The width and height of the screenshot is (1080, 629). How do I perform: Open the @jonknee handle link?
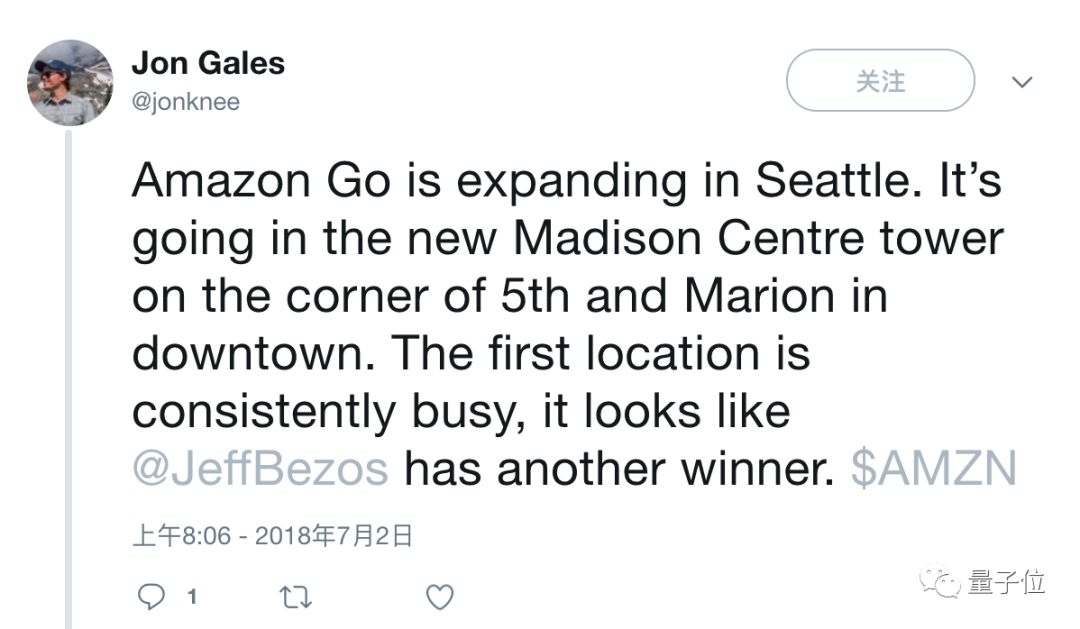(186, 102)
